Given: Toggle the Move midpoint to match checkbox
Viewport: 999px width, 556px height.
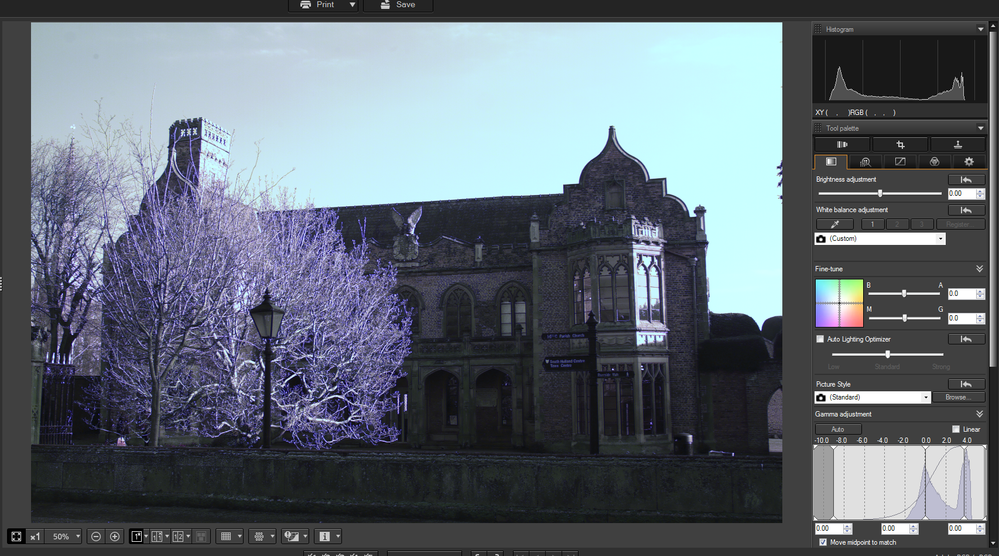Looking at the screenshot, I should [x=823, y=542].
